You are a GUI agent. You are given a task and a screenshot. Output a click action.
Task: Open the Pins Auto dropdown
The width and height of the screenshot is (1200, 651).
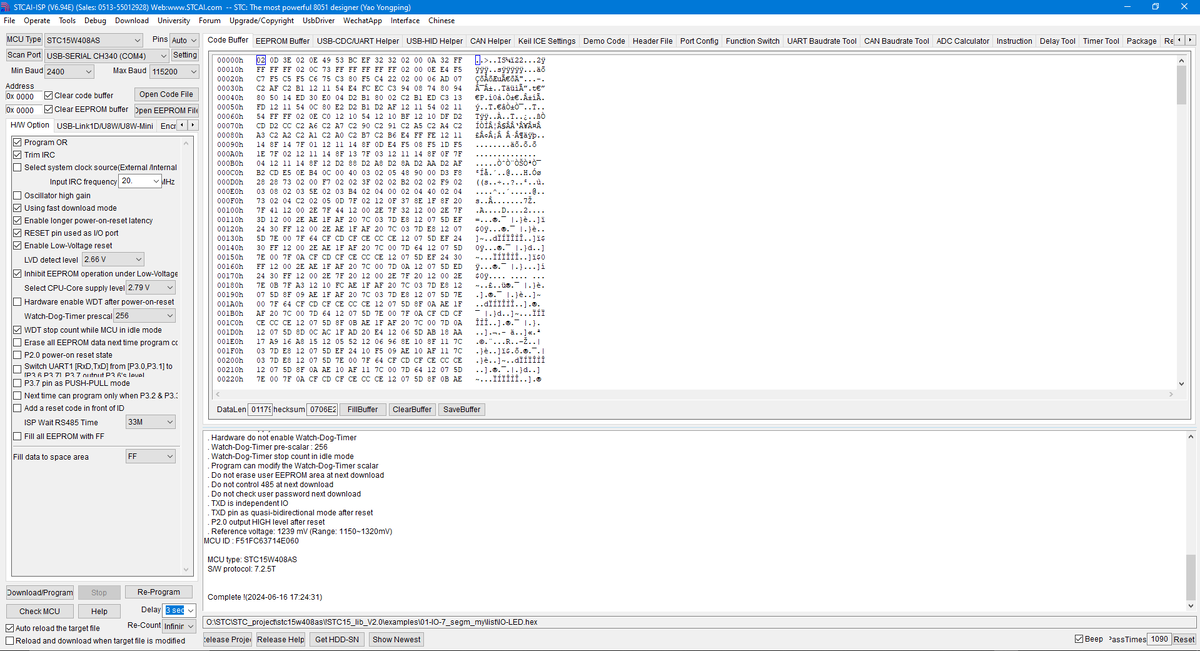[185, 40]
